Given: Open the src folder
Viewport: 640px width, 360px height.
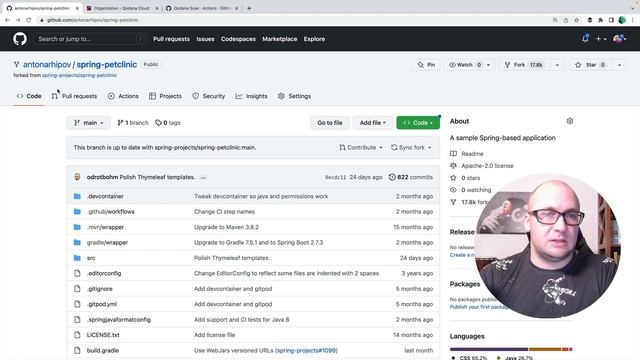Looking at the screenshot, I should tap(91, 258).
